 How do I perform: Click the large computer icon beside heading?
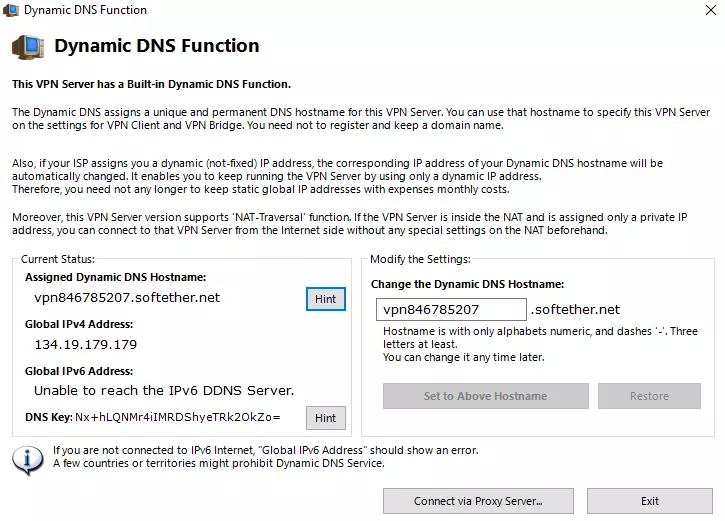(x=28, y=47)
